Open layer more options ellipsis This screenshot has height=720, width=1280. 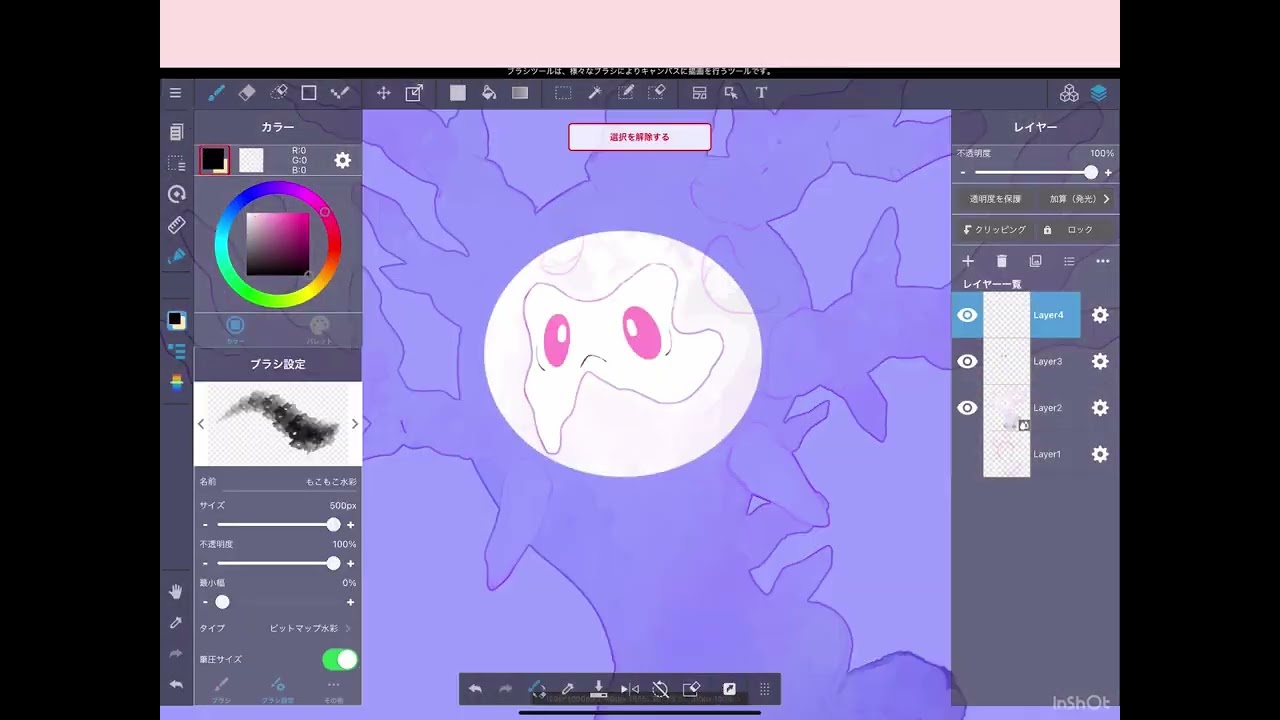[x=1102, y=261]
